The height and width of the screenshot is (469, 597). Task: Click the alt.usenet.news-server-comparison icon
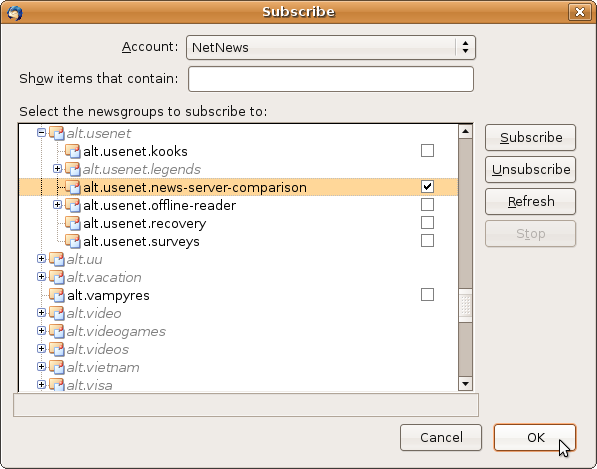[x=73, y=187]
